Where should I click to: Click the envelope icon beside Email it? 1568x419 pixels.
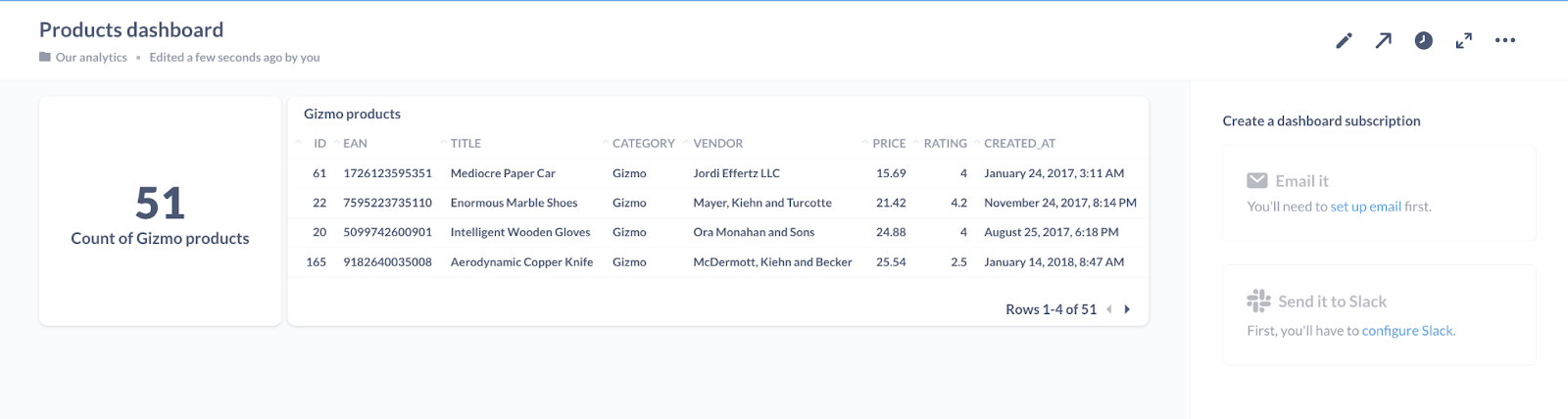(1256, 180)
